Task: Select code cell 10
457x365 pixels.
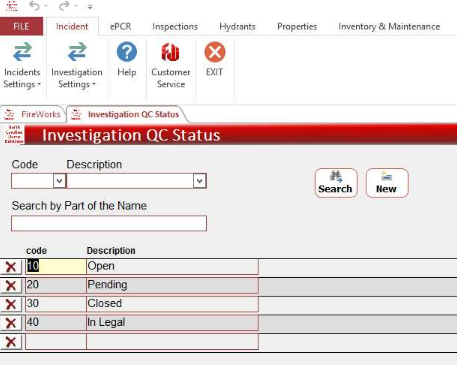Action: pyautogui.click(x=56, y=266)
